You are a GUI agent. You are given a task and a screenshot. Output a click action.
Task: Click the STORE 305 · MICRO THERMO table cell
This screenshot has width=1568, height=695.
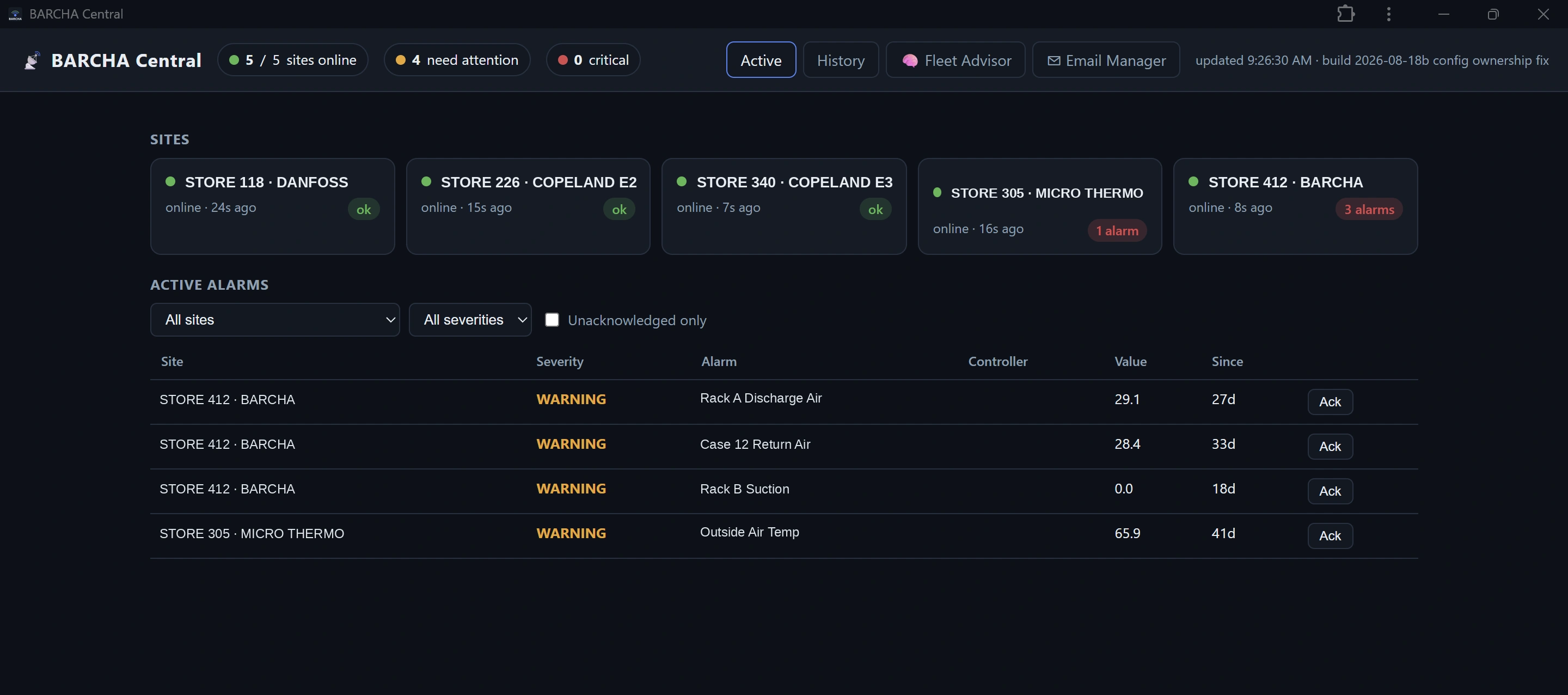click(x=252, y=534)
